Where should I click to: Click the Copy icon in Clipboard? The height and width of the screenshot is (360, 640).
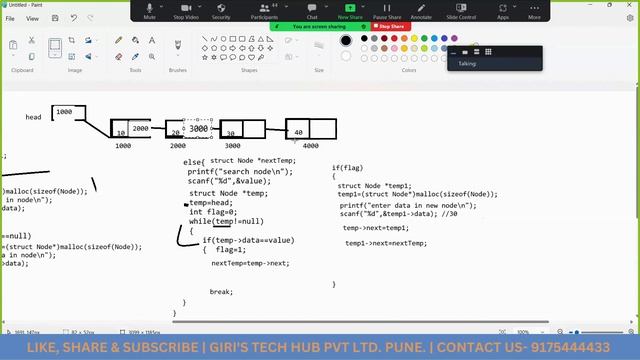click(x=31, y=56)
